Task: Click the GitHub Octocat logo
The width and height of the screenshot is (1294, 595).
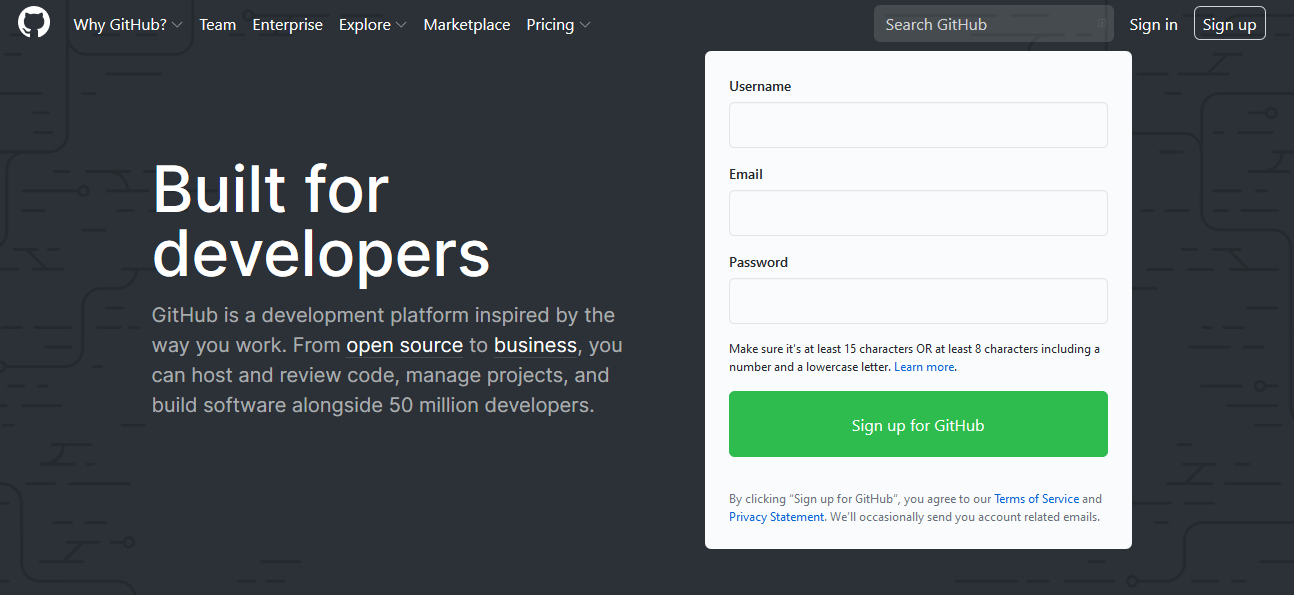Action: coord(33,22)
